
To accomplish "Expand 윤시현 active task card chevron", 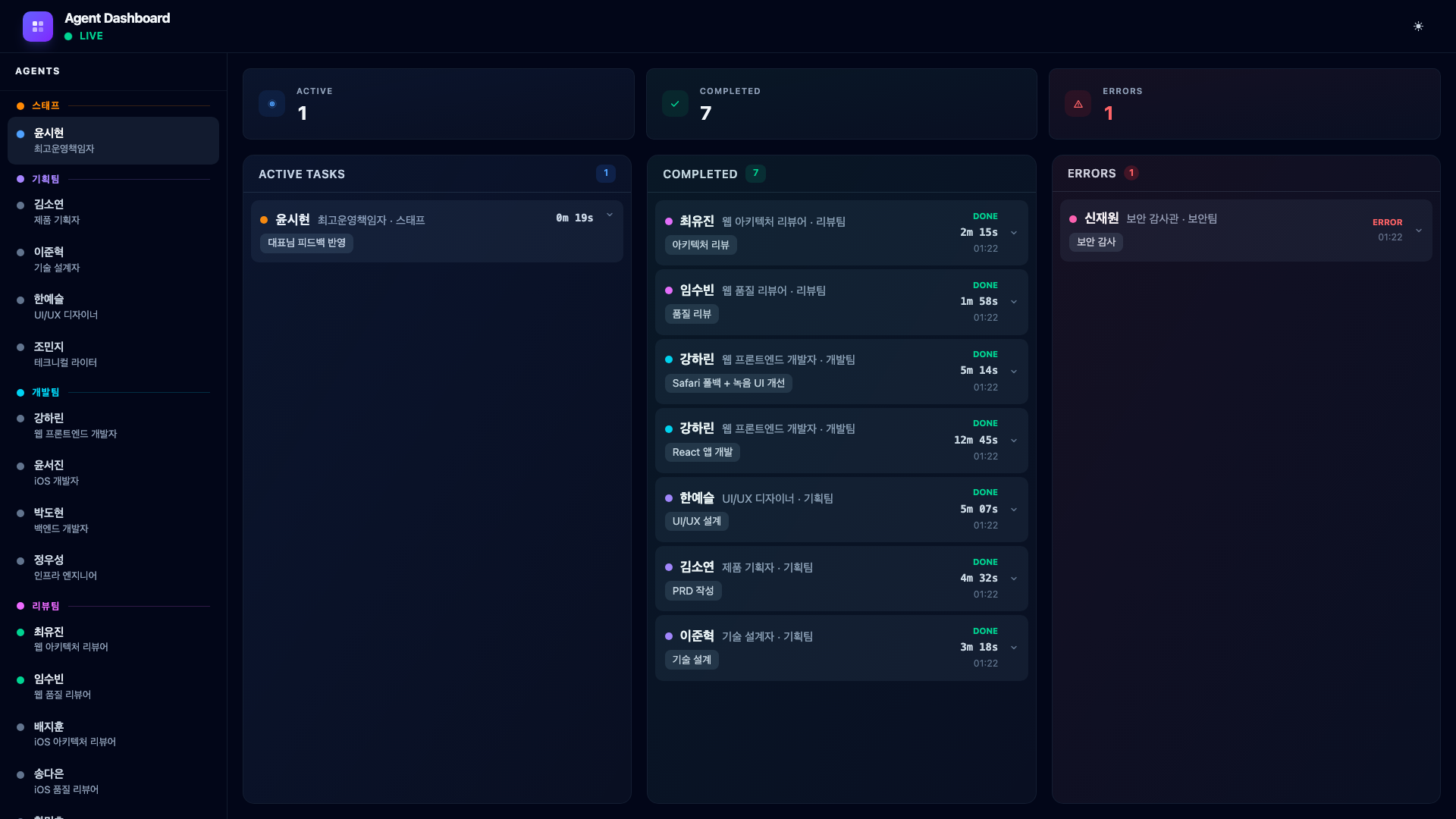I will (610, 215).
